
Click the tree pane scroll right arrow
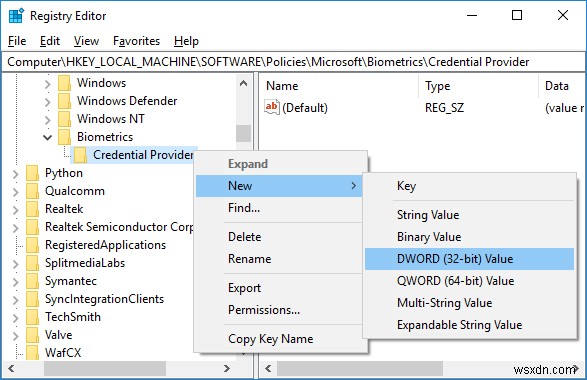(x=226, y=368)
